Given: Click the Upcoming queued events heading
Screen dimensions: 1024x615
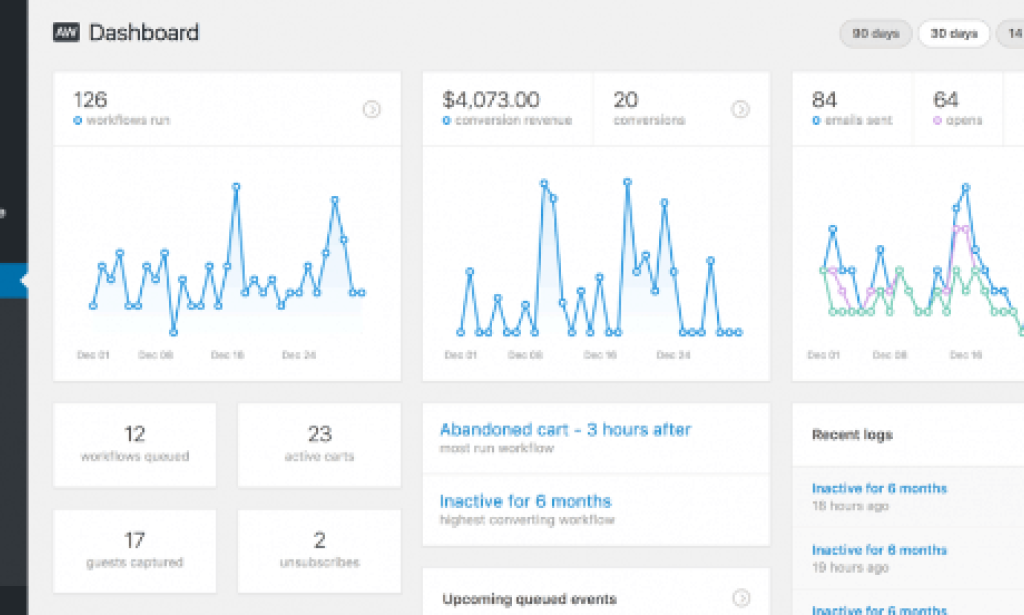Looking at the screenshot, I should [x=530, y=599].
